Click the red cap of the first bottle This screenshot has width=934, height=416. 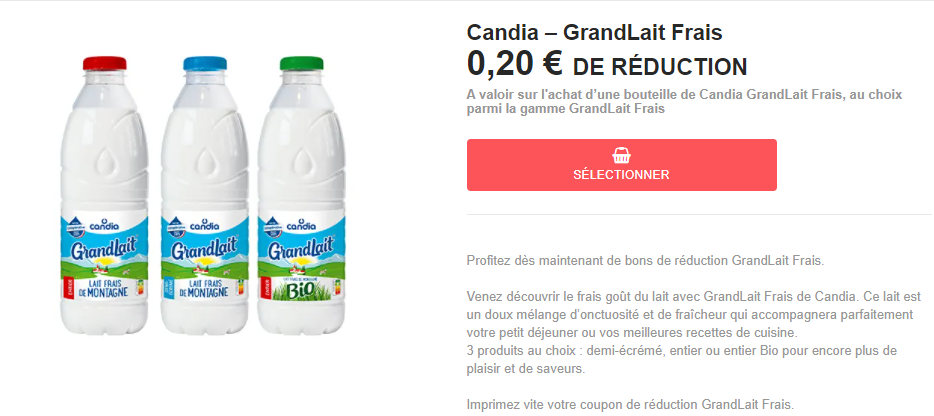coord(104,63)
